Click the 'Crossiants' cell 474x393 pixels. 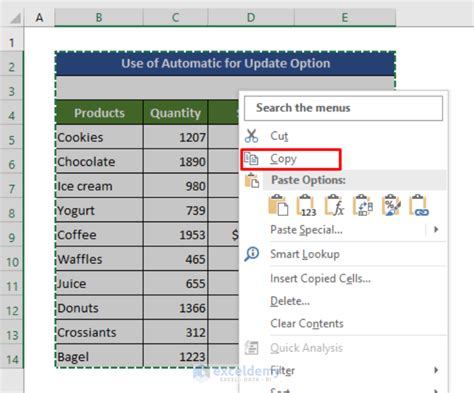(x=99, y=332)
